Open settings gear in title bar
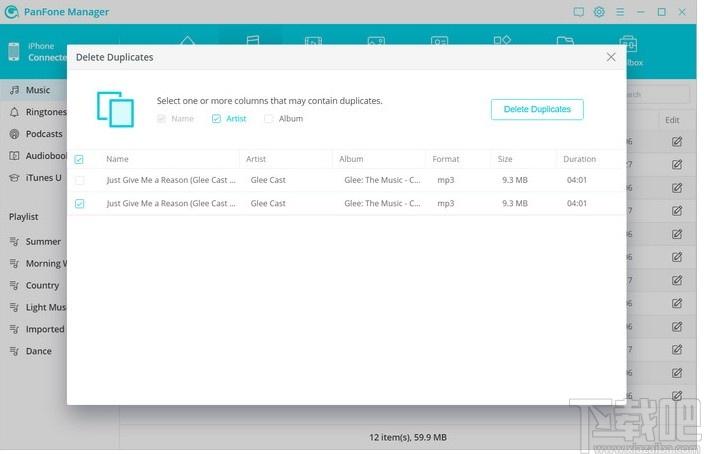This screenshot has width=704, height=454. [599, 12]
